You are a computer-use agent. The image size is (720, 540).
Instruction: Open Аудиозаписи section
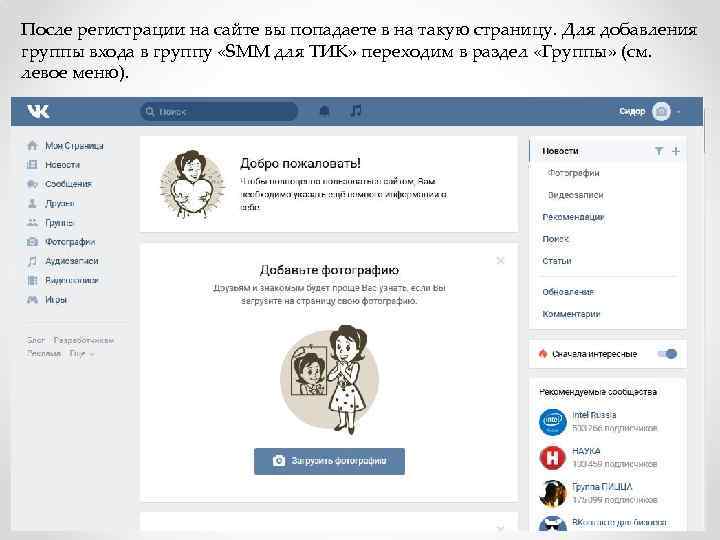[x=72, y=261]
